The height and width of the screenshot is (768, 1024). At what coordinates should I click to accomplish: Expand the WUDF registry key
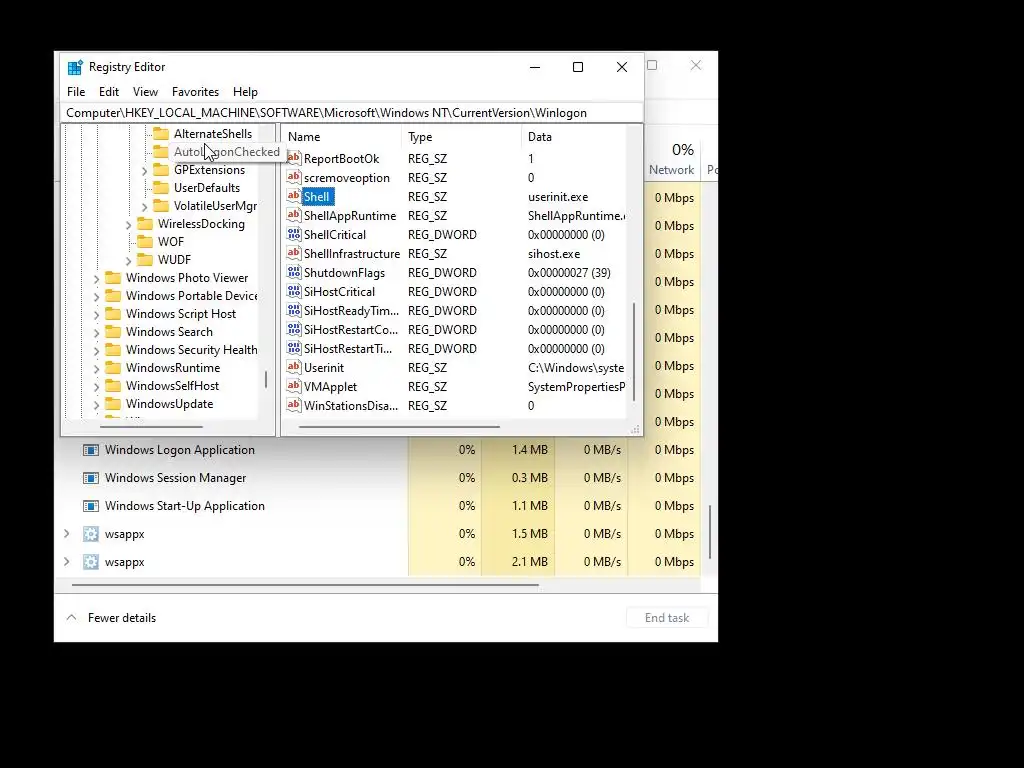(x=129, y=261)
